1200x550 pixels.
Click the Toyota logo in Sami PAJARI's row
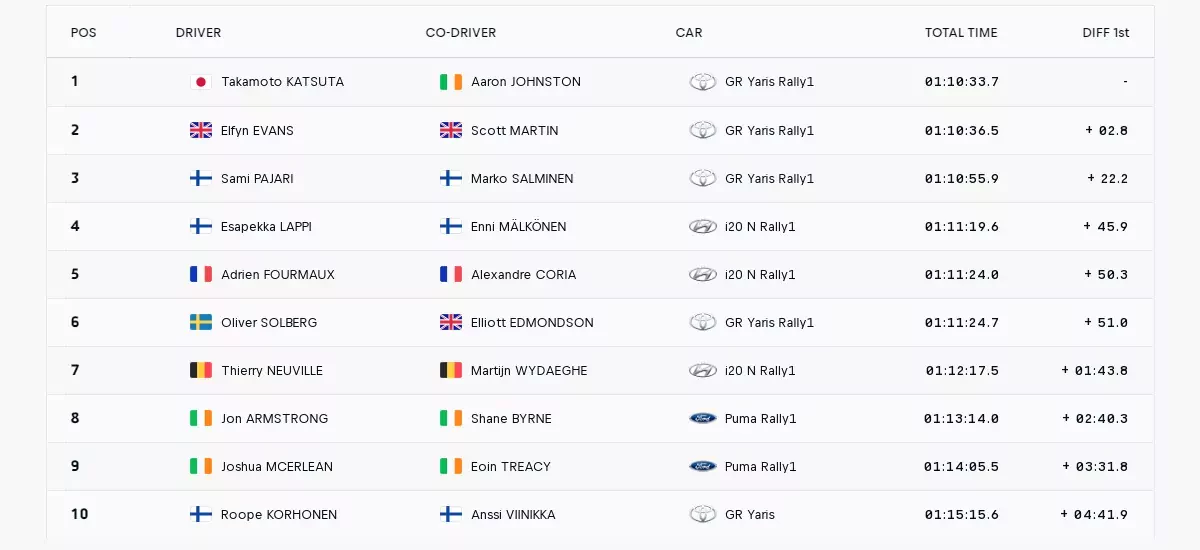pyautogui.click(x=703, y=178)
